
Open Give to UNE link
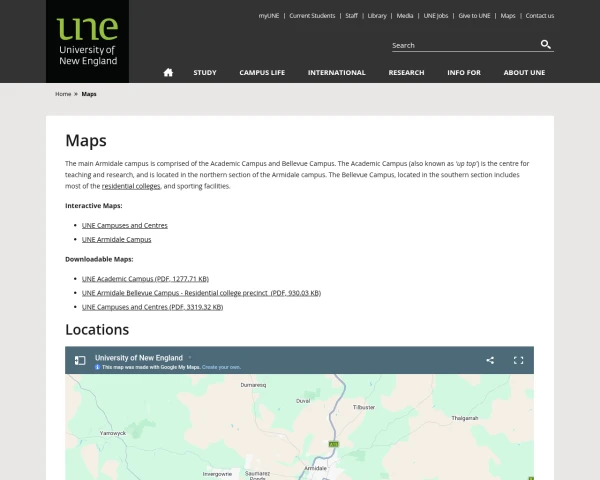tap(474, 16)
